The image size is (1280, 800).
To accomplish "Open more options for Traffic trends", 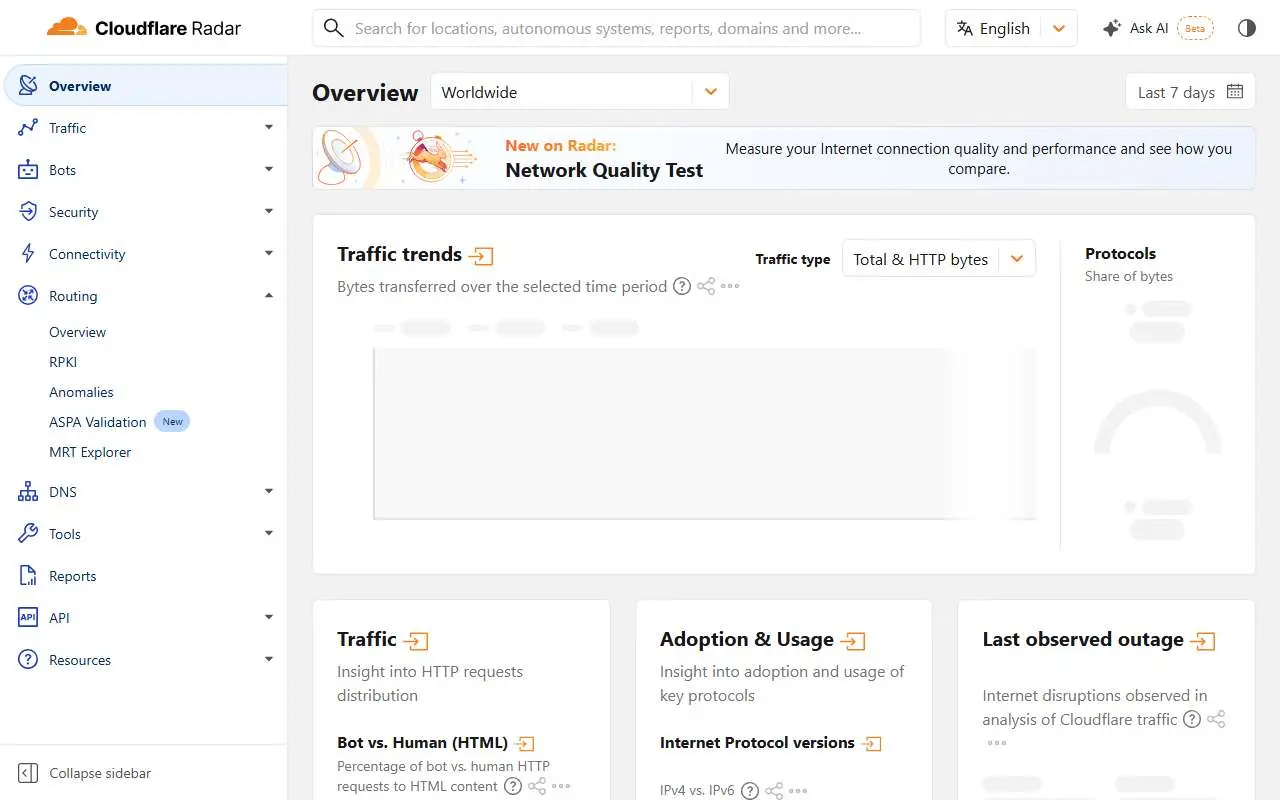I will (730, 286).
